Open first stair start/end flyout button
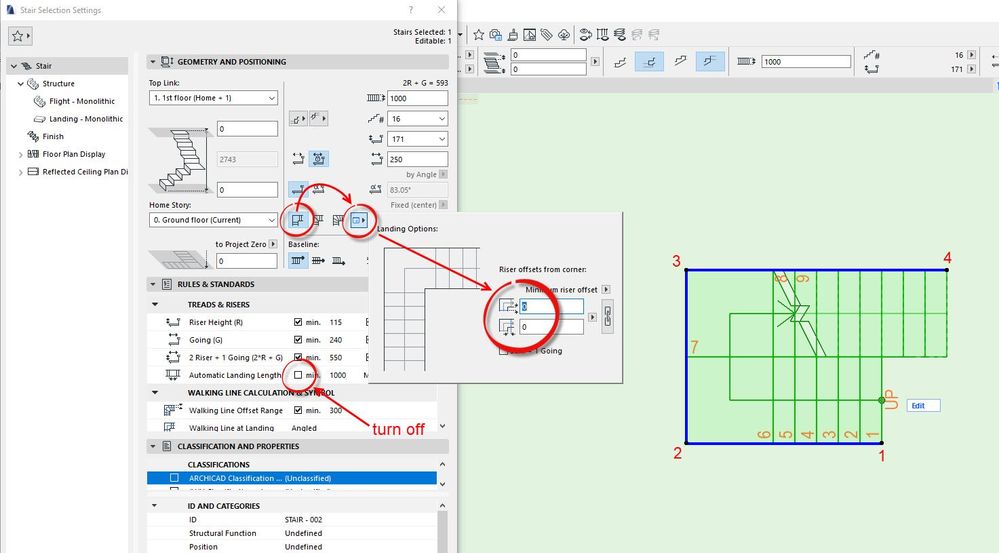 (298, 118)
